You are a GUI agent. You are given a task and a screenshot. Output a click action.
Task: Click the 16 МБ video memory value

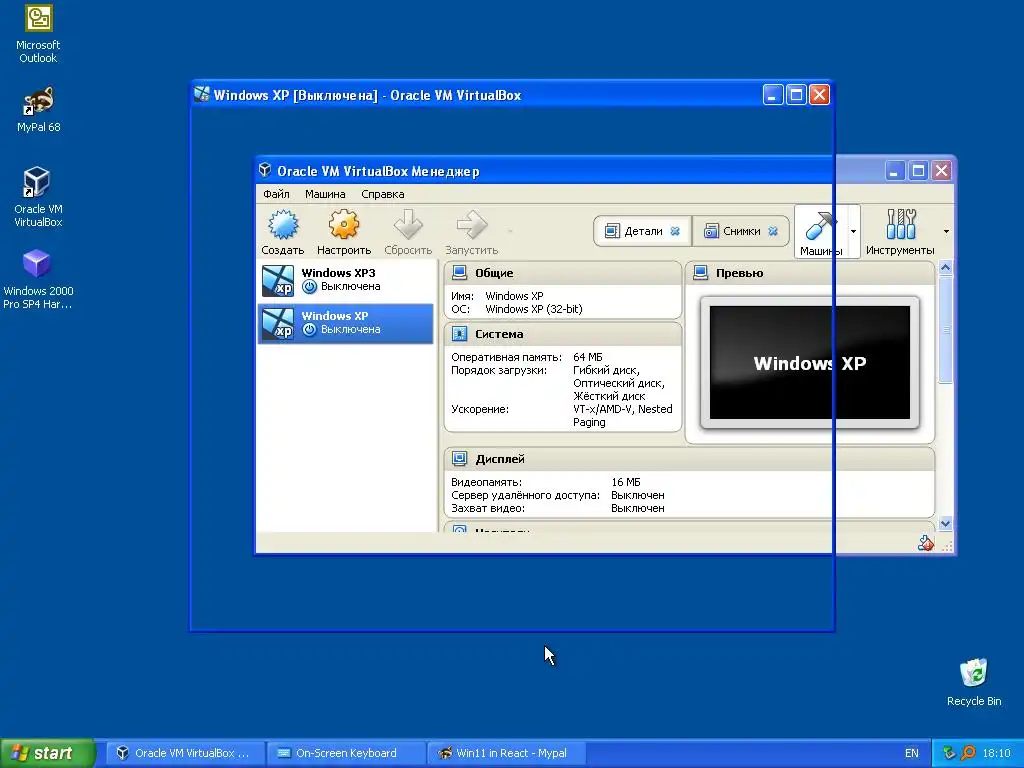pos(626,482)
